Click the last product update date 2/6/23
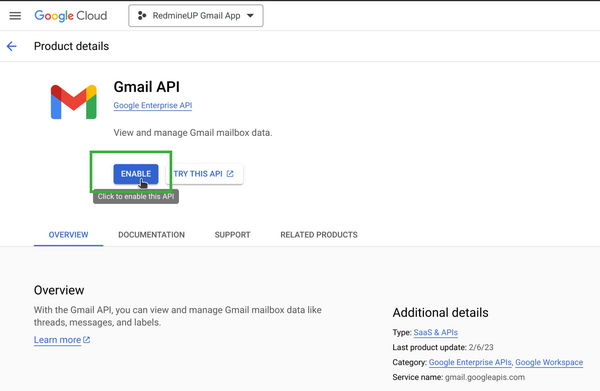 [x=481, y=347]
